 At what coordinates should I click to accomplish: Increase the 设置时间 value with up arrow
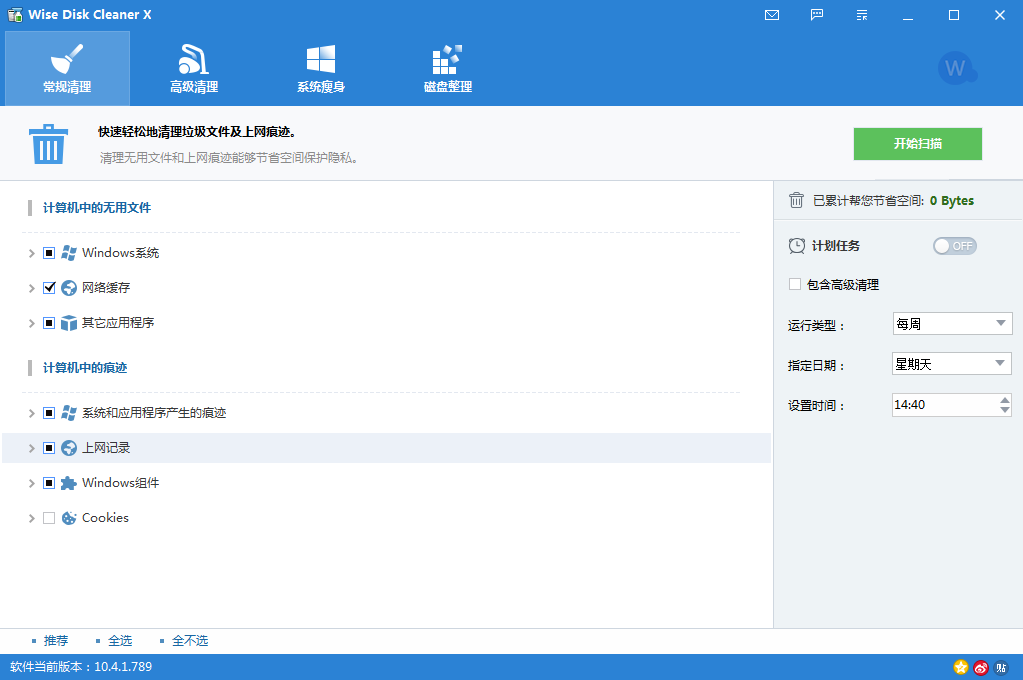tap(1005, 399)
